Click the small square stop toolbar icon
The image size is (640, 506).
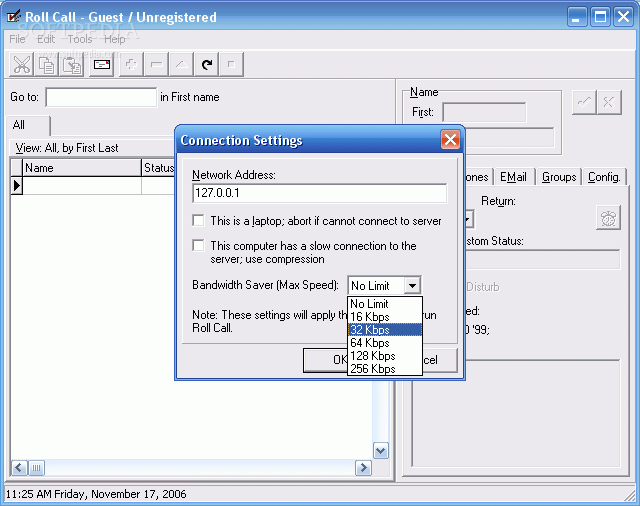tap(231, 64)
